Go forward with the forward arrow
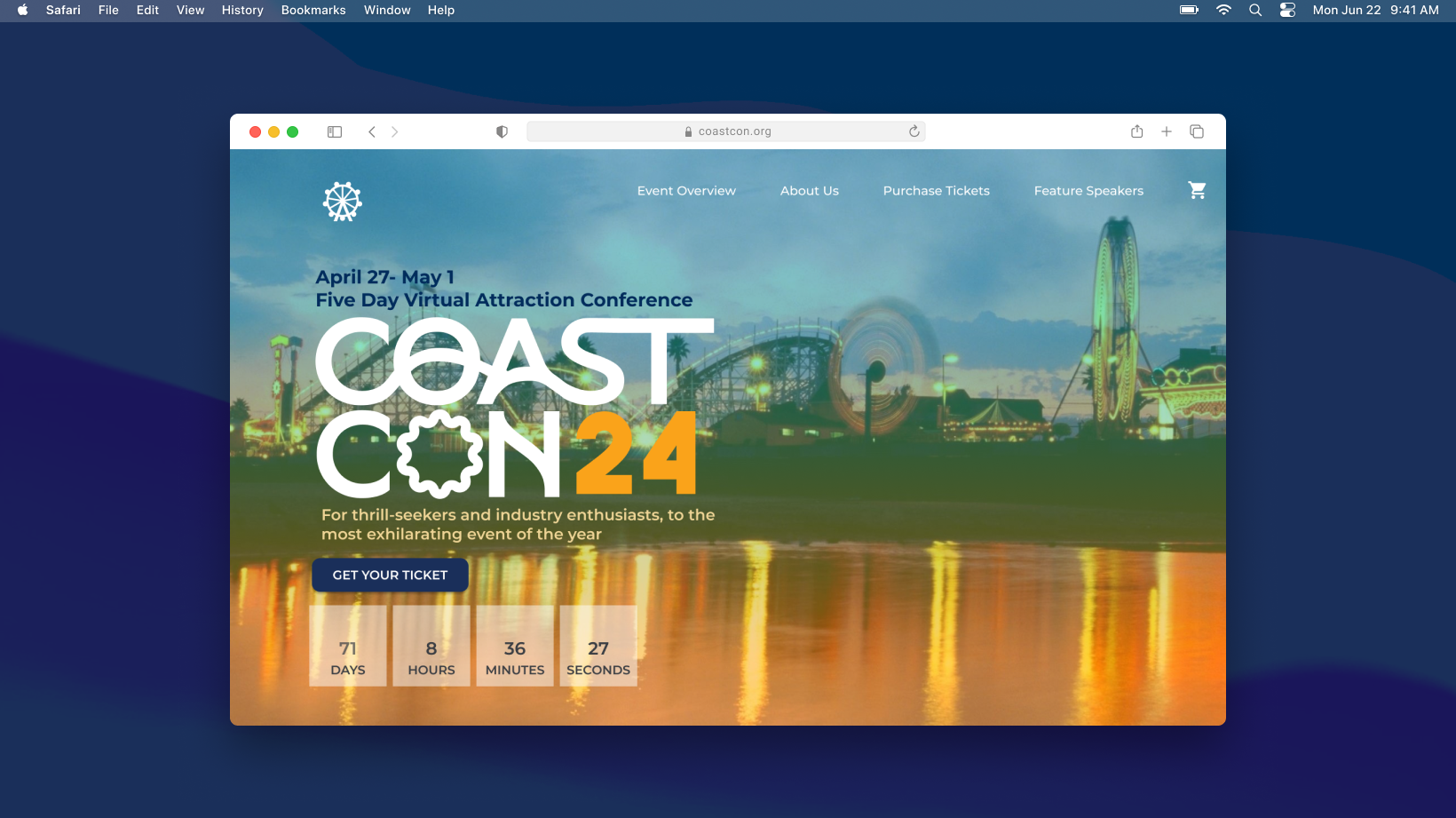 (x=395, y=131)
